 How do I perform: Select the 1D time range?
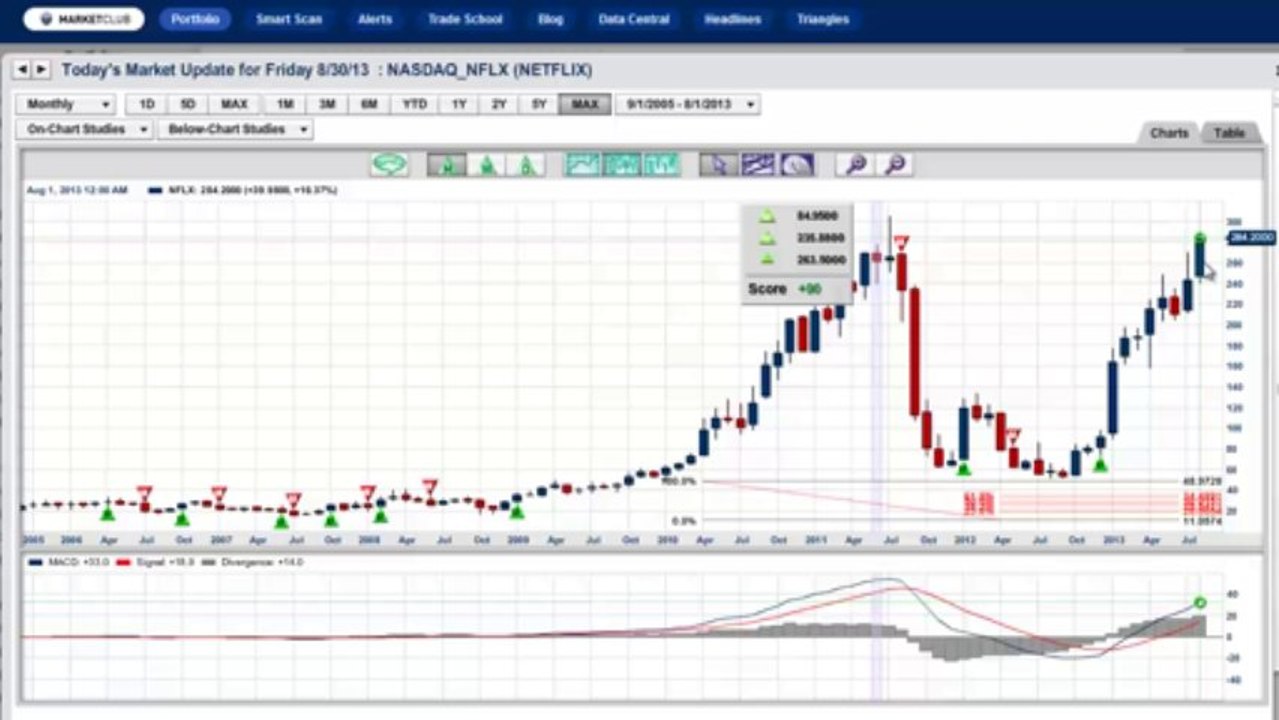pos(147,104)
